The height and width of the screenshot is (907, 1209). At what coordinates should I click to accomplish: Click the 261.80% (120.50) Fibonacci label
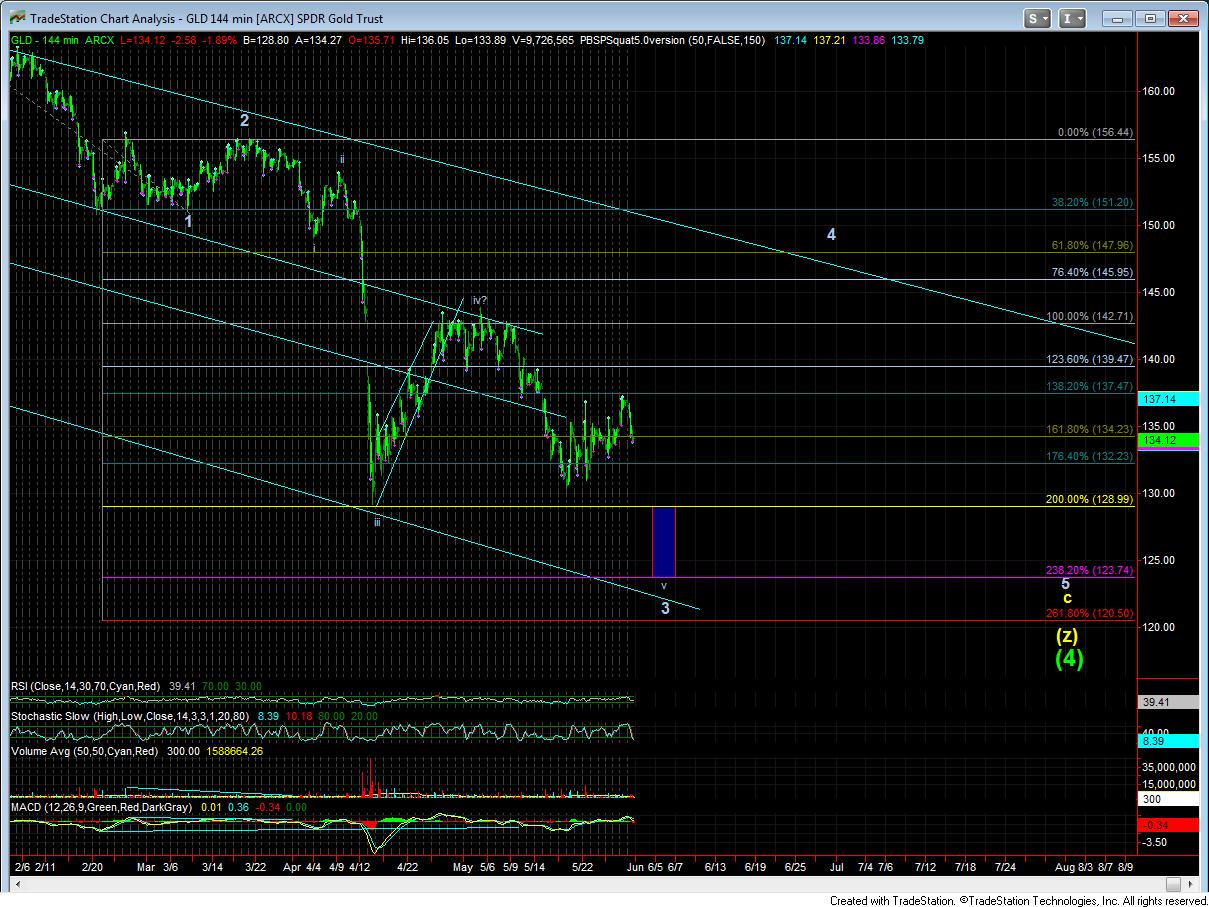click(x=1090, y=613)
